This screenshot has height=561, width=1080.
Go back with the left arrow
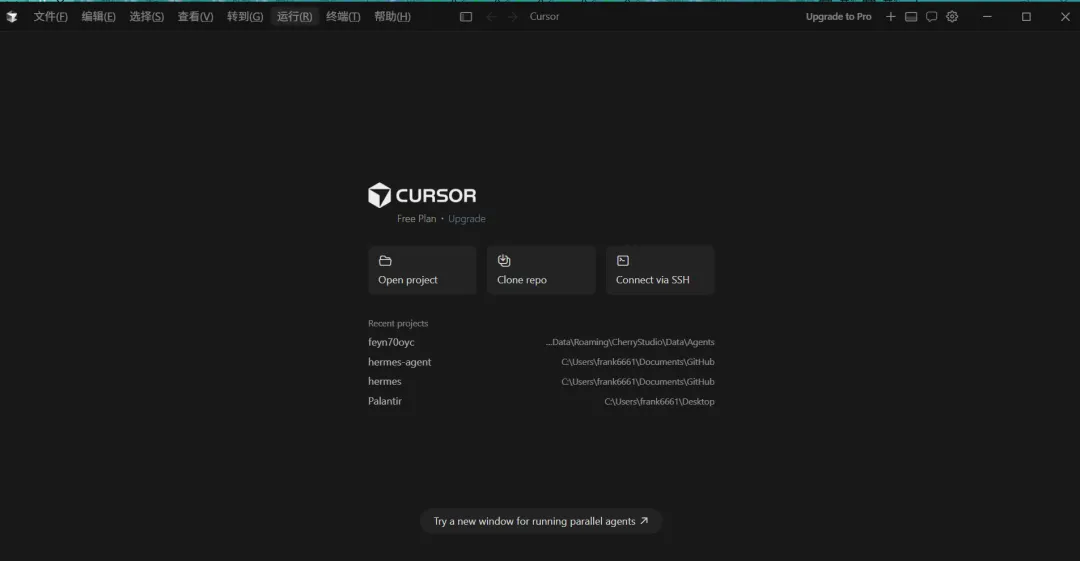tap(491, 17)
